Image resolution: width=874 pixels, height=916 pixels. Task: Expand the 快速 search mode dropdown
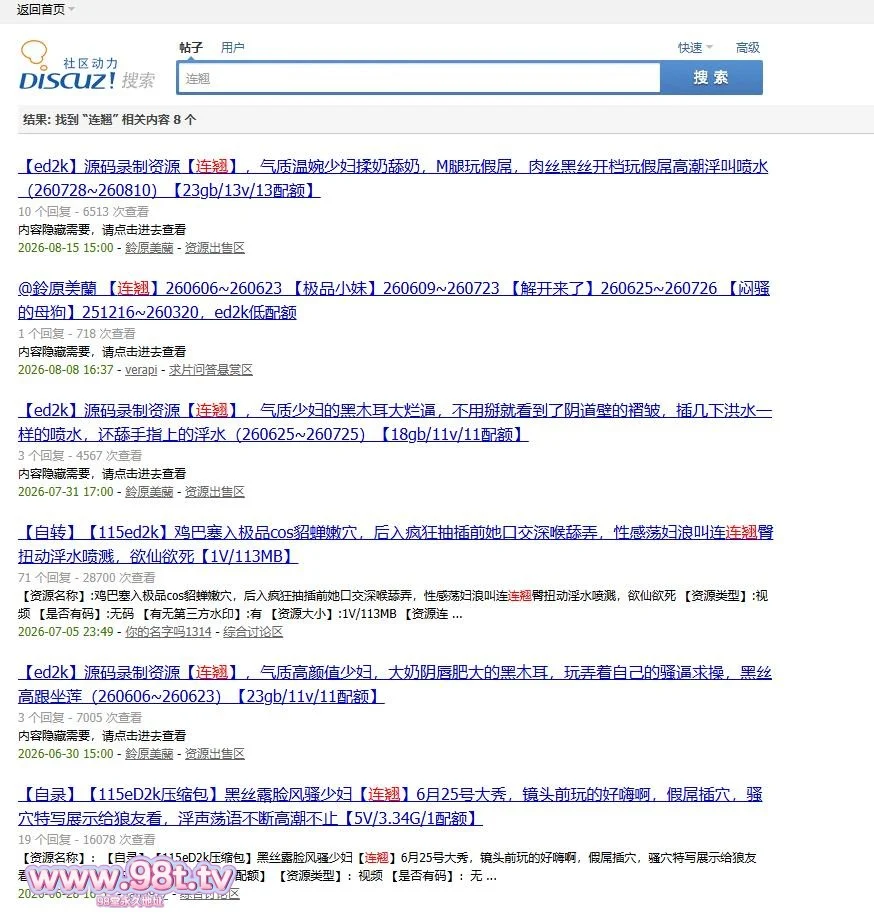(x=695, y=47)
